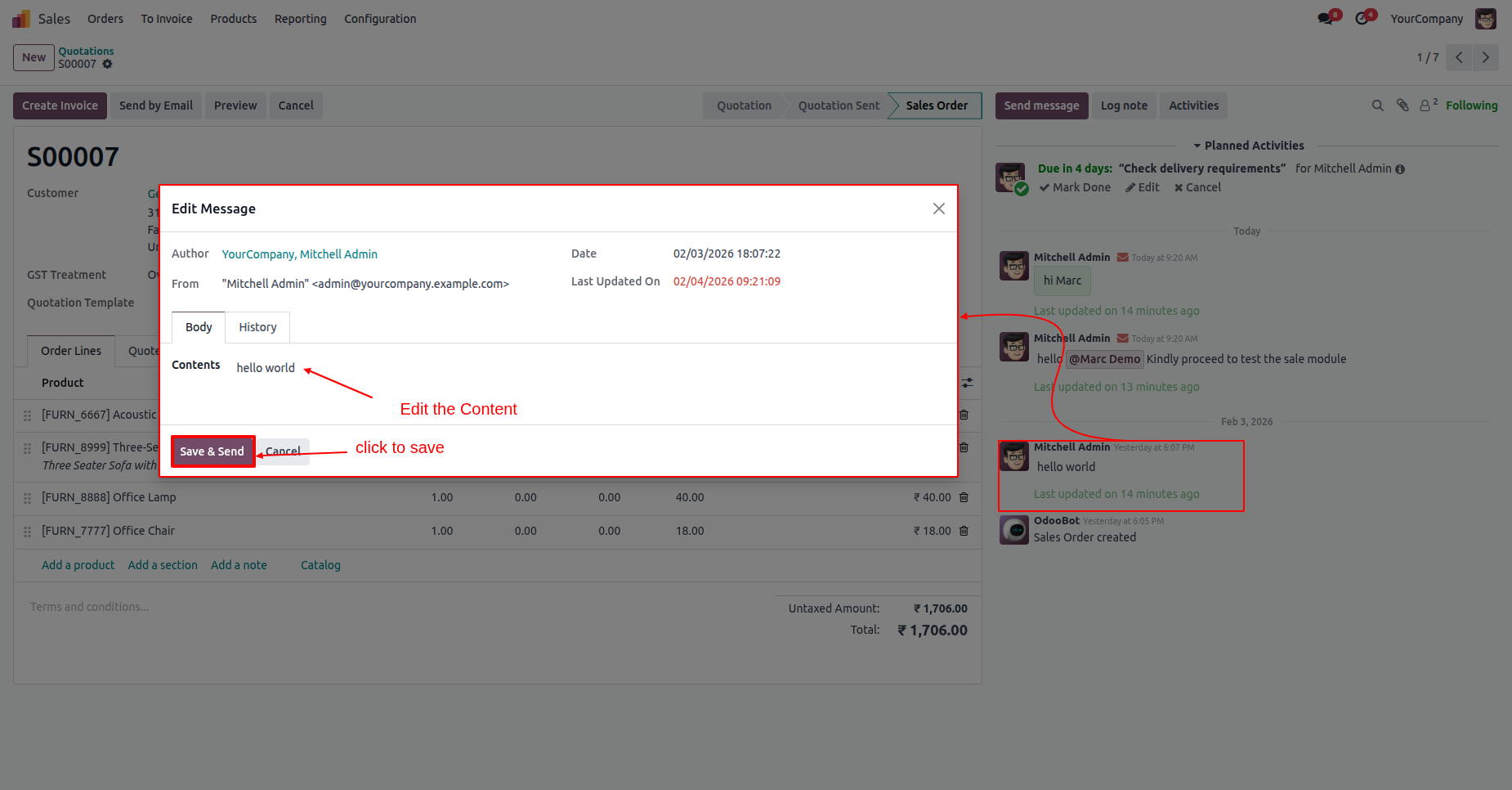
Task: Select the Sales Order status stage
Action: (x=937, y=105)
